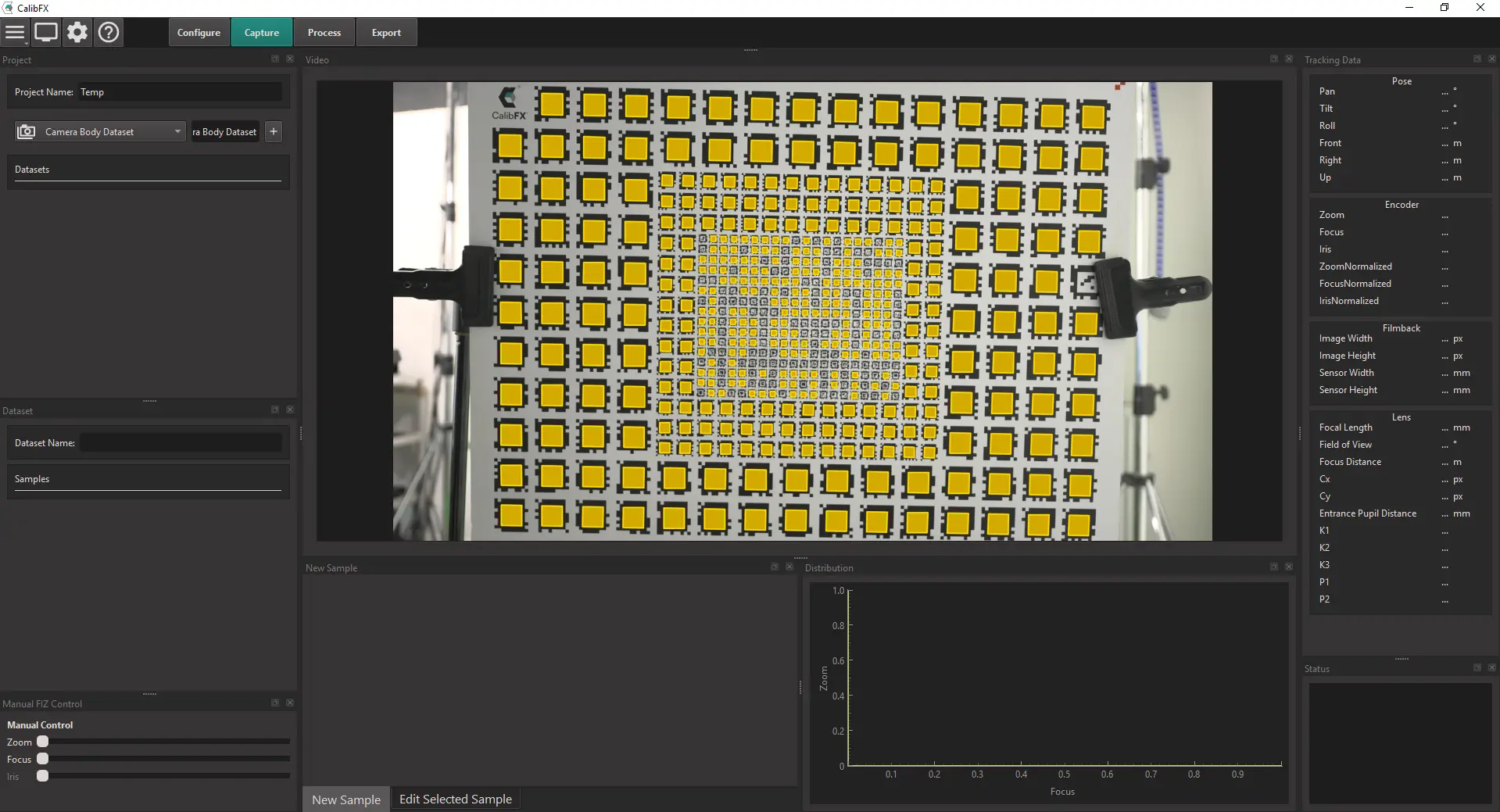Close the Video panel

(1289, 59)
